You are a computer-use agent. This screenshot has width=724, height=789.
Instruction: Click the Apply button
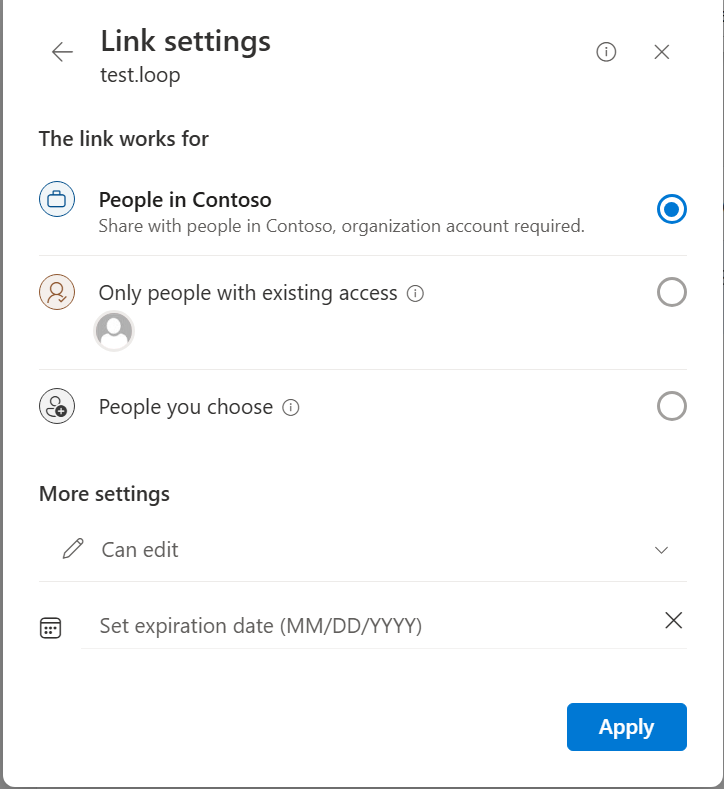point(626,727)
